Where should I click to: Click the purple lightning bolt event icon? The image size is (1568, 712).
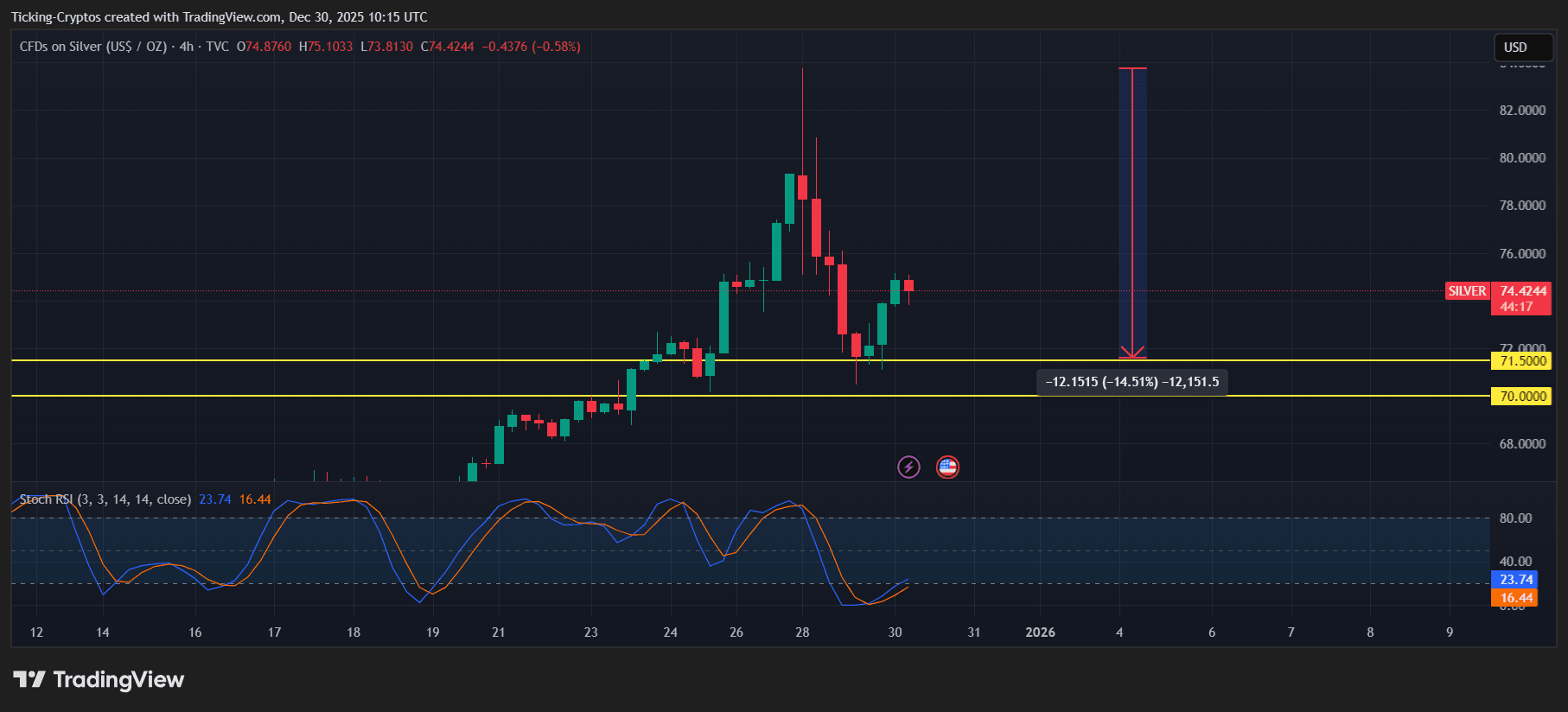tap(908, 467)
